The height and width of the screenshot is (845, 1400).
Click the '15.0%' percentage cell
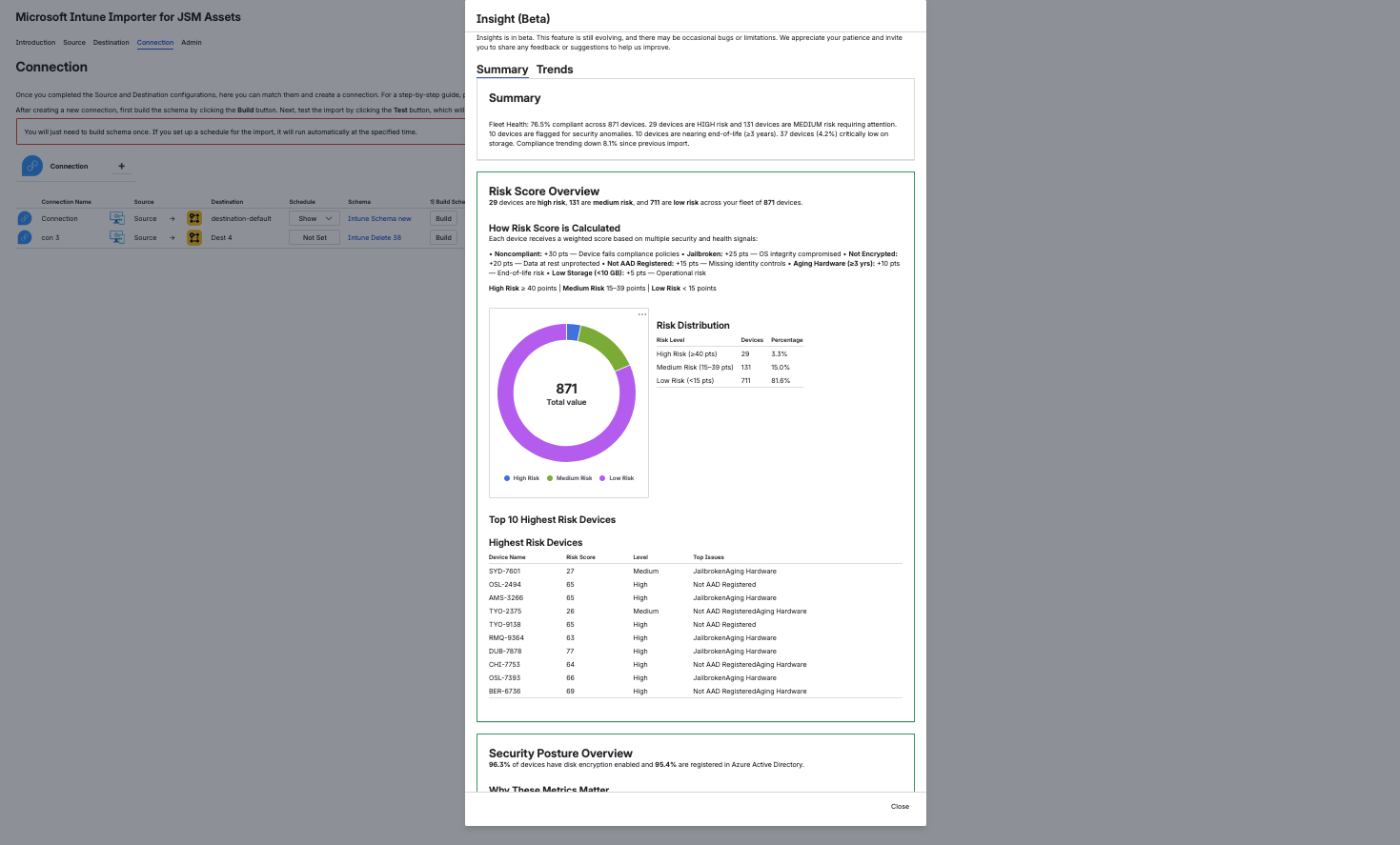pos(781,368)
